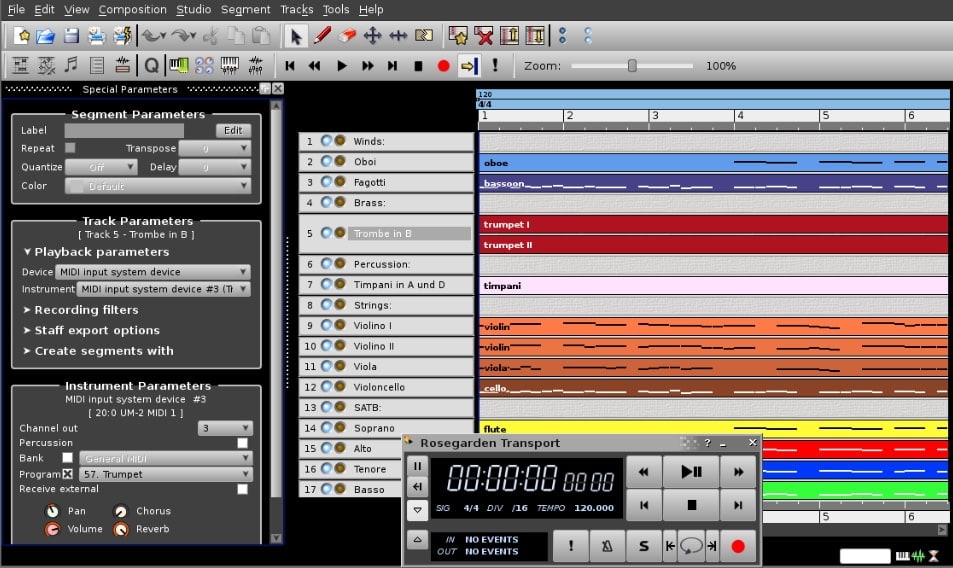Enable the Percussion checkbox
Image resolution: width=953 pixels, height=568 pixels.
[x=243, y=443]
